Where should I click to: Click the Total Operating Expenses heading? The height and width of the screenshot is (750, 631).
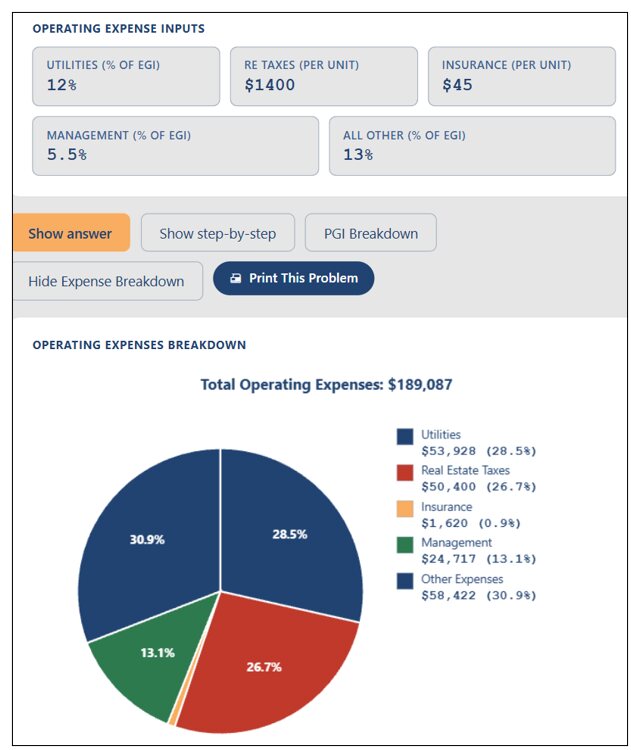[x=326, y=385]
